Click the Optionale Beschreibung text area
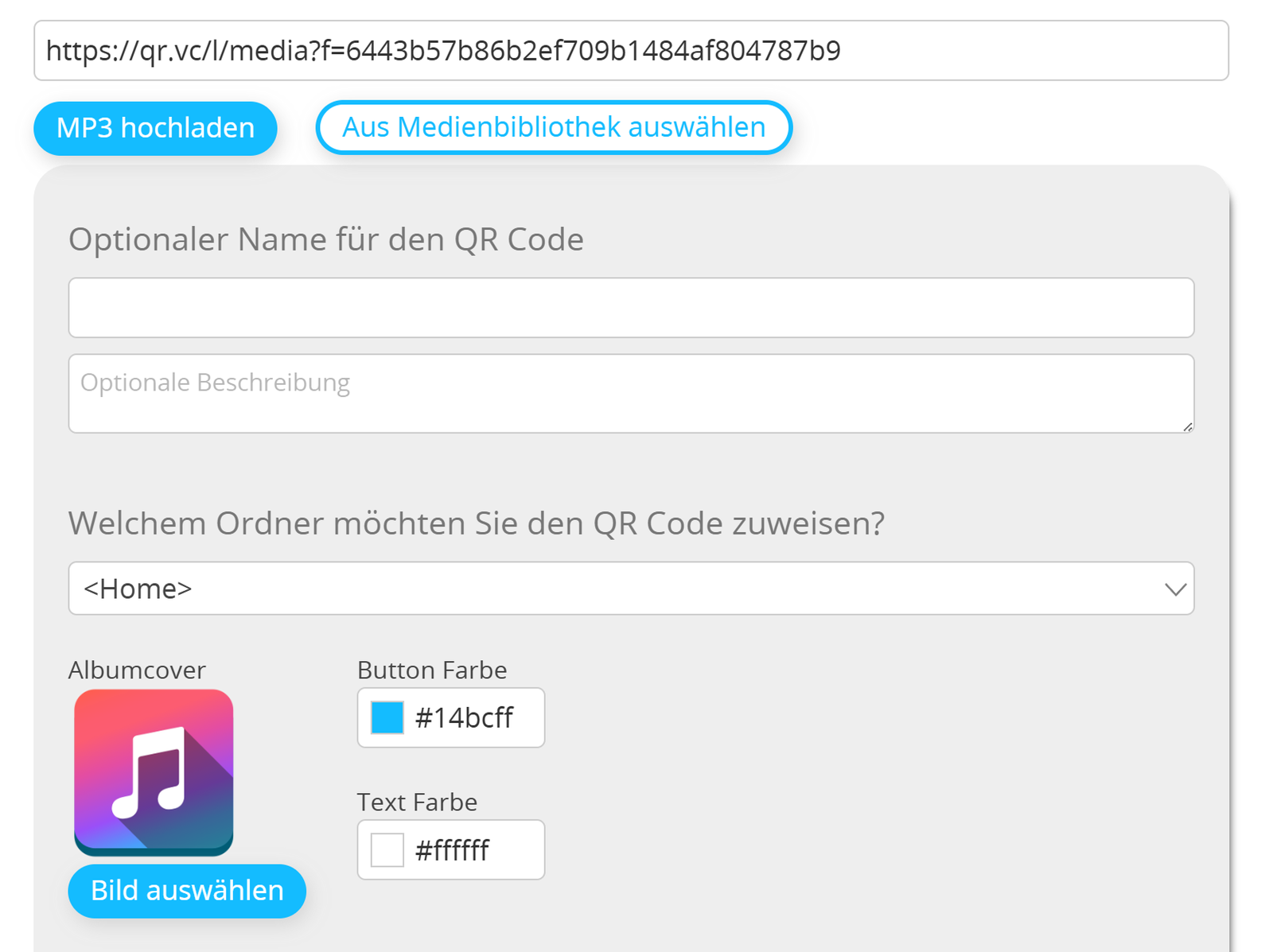 click(x=631, y=393)
